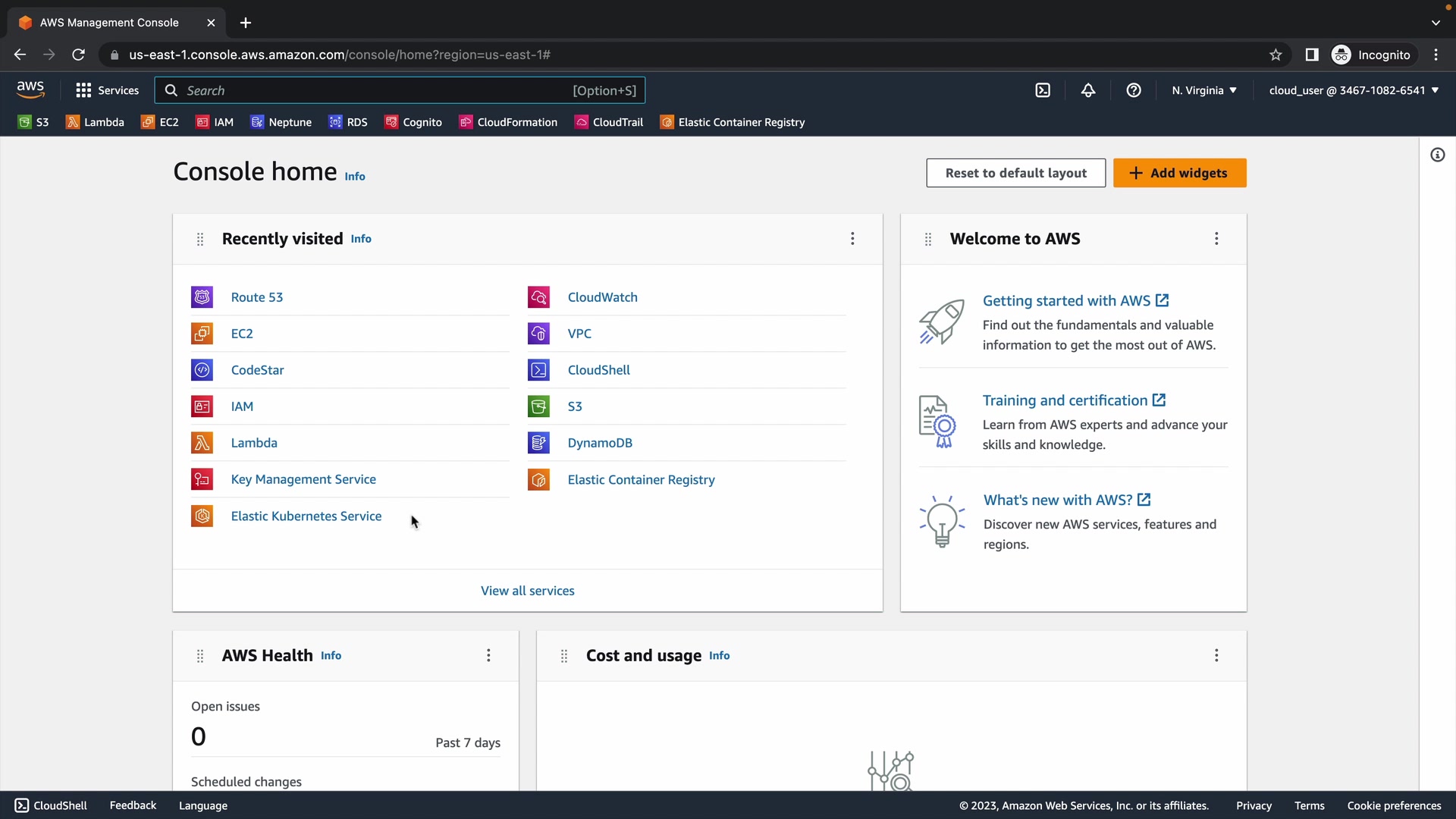Image resolution: width=1456 pixels, height=819 pixels.
Task: Click Reset to default layout button
Action: (1015, 173)
